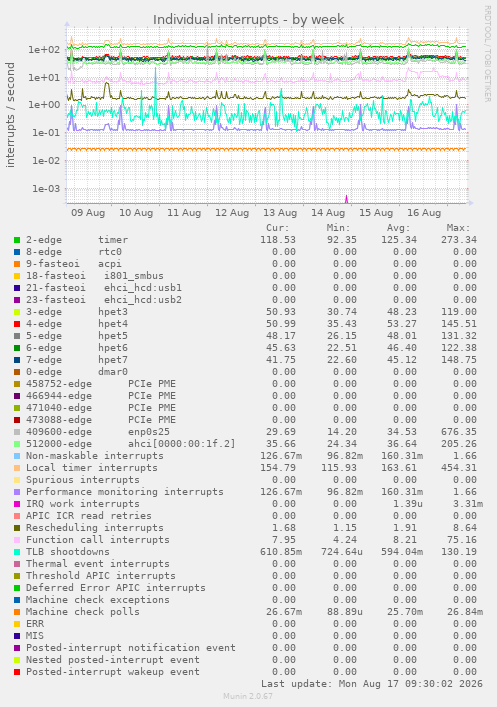The height and width of the screenshot is (707, 497).
Task: Click the gray enp0s25 legend swatch
Action: point(17,432)
